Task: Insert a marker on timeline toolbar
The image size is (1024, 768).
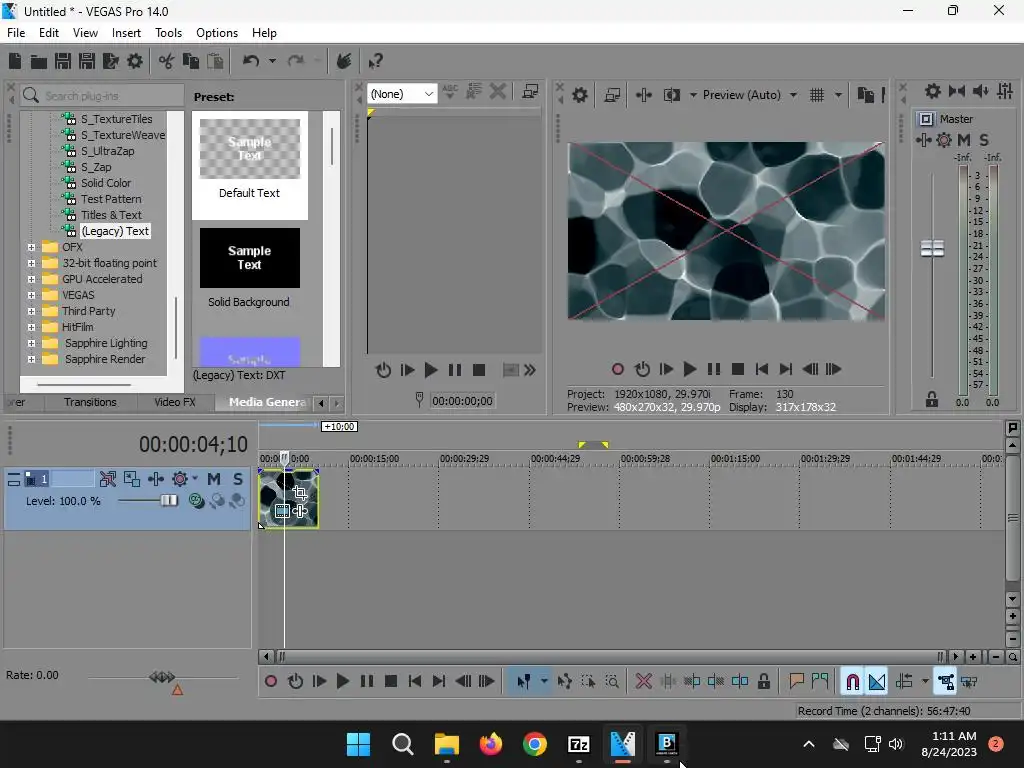Action: pyautogui.click(x=796, y=682)
